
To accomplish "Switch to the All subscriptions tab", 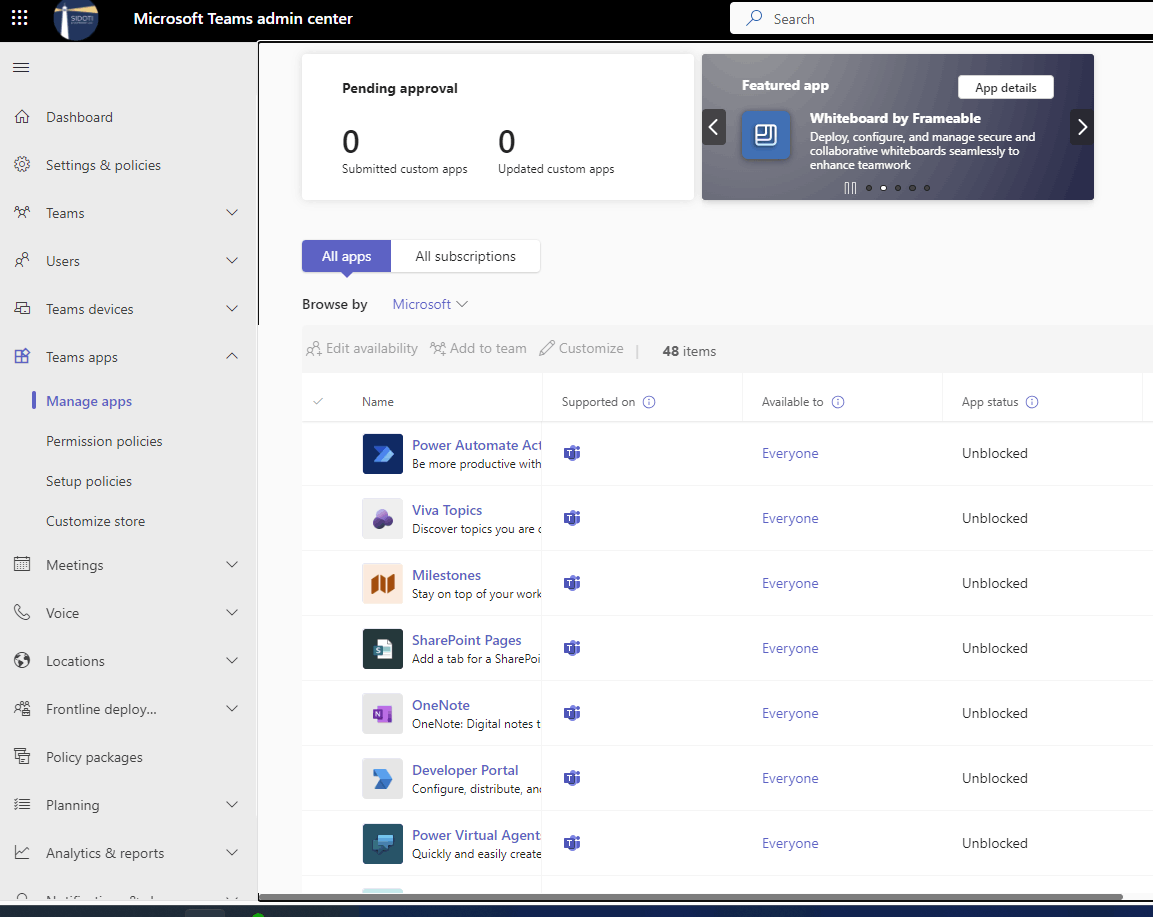I will point(465,256).
